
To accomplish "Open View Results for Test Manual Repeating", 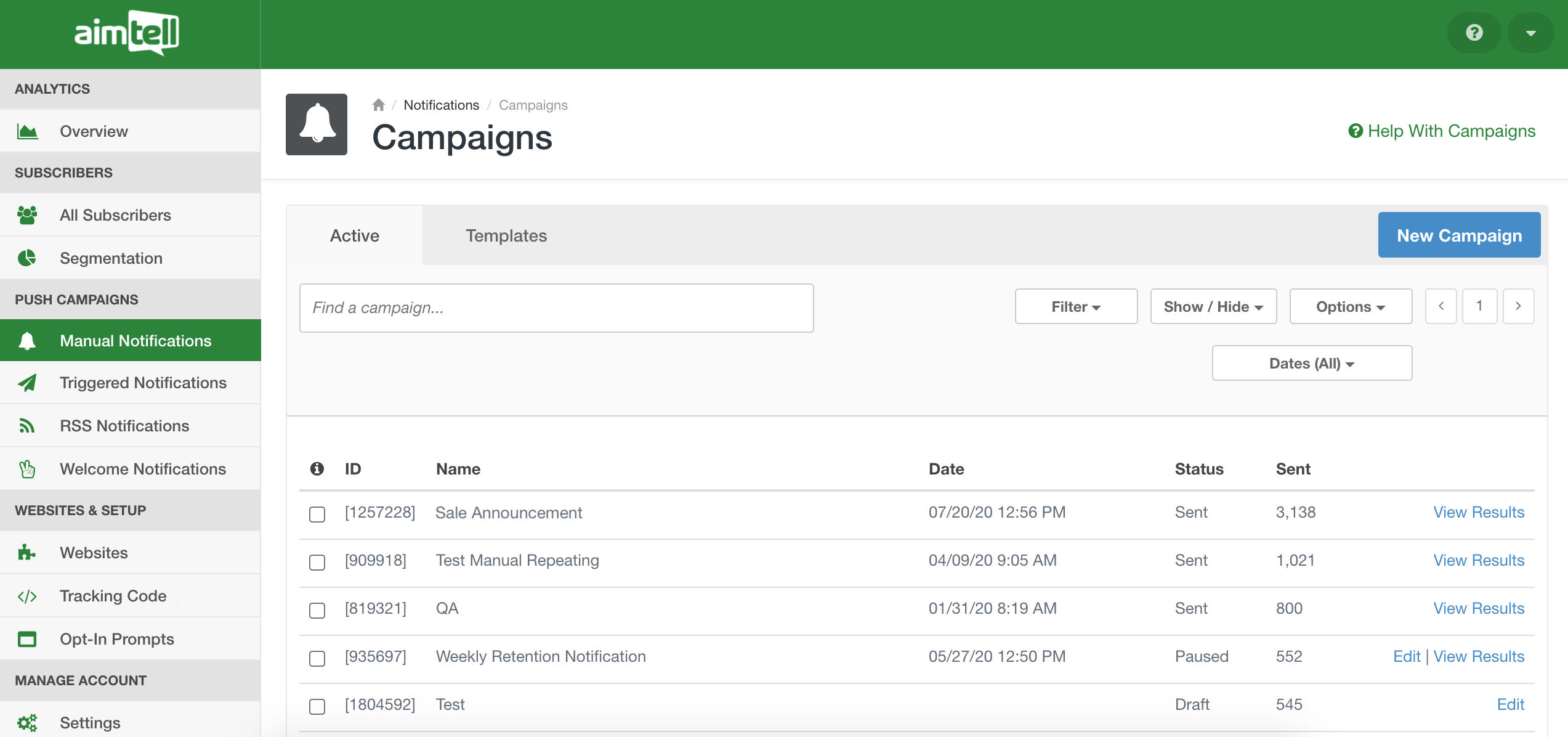I will tap(1478, 560).
